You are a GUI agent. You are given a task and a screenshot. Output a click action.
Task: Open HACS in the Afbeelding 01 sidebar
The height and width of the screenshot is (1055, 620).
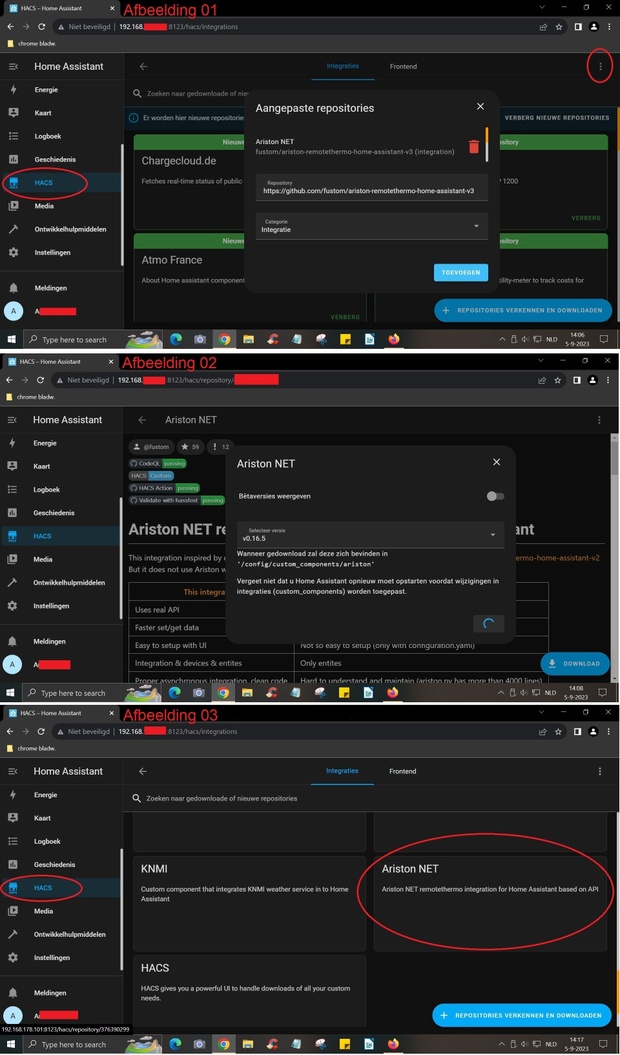pyautogui.click(x=42, y=182)
